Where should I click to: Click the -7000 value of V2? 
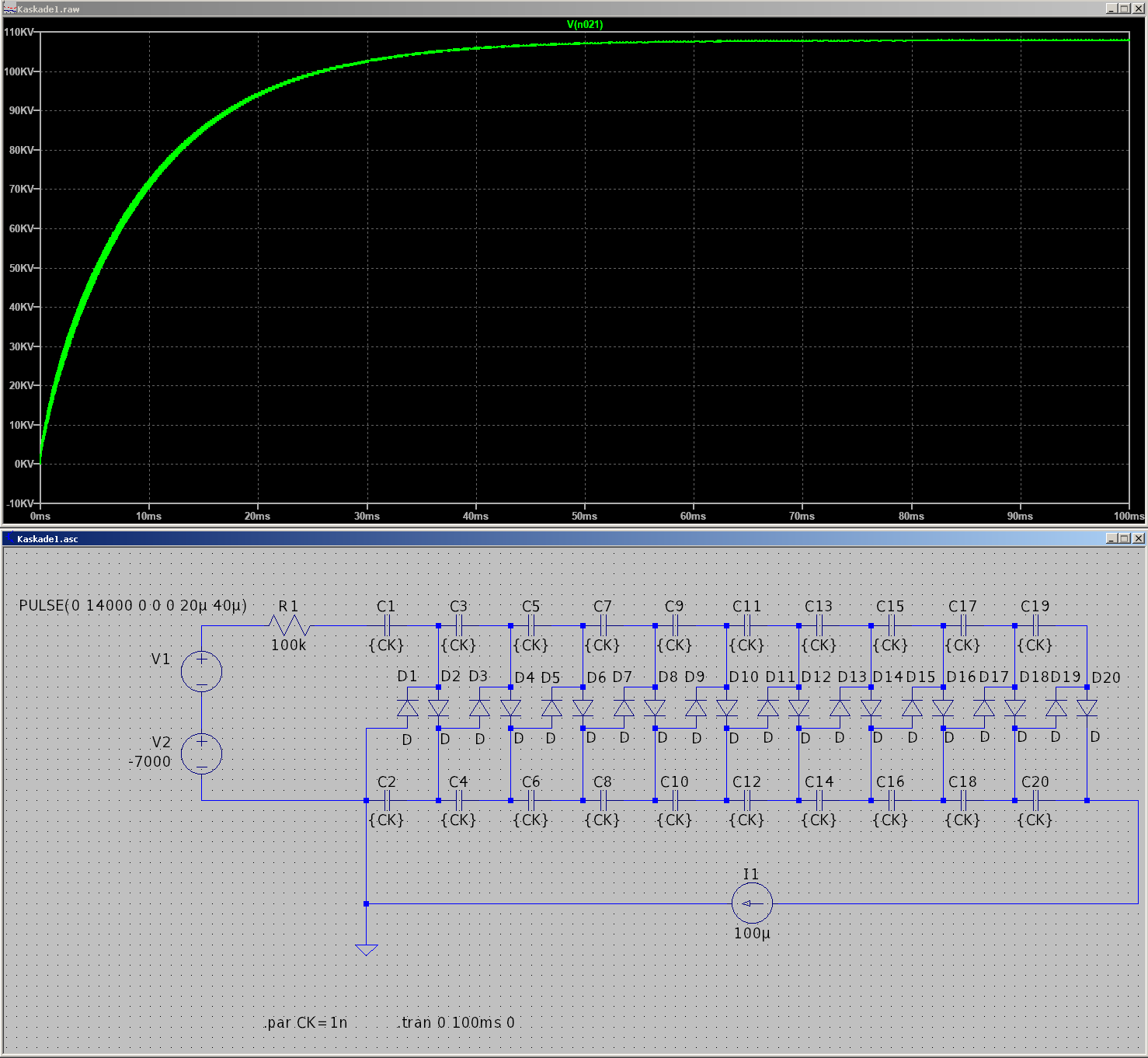(149, 761)
